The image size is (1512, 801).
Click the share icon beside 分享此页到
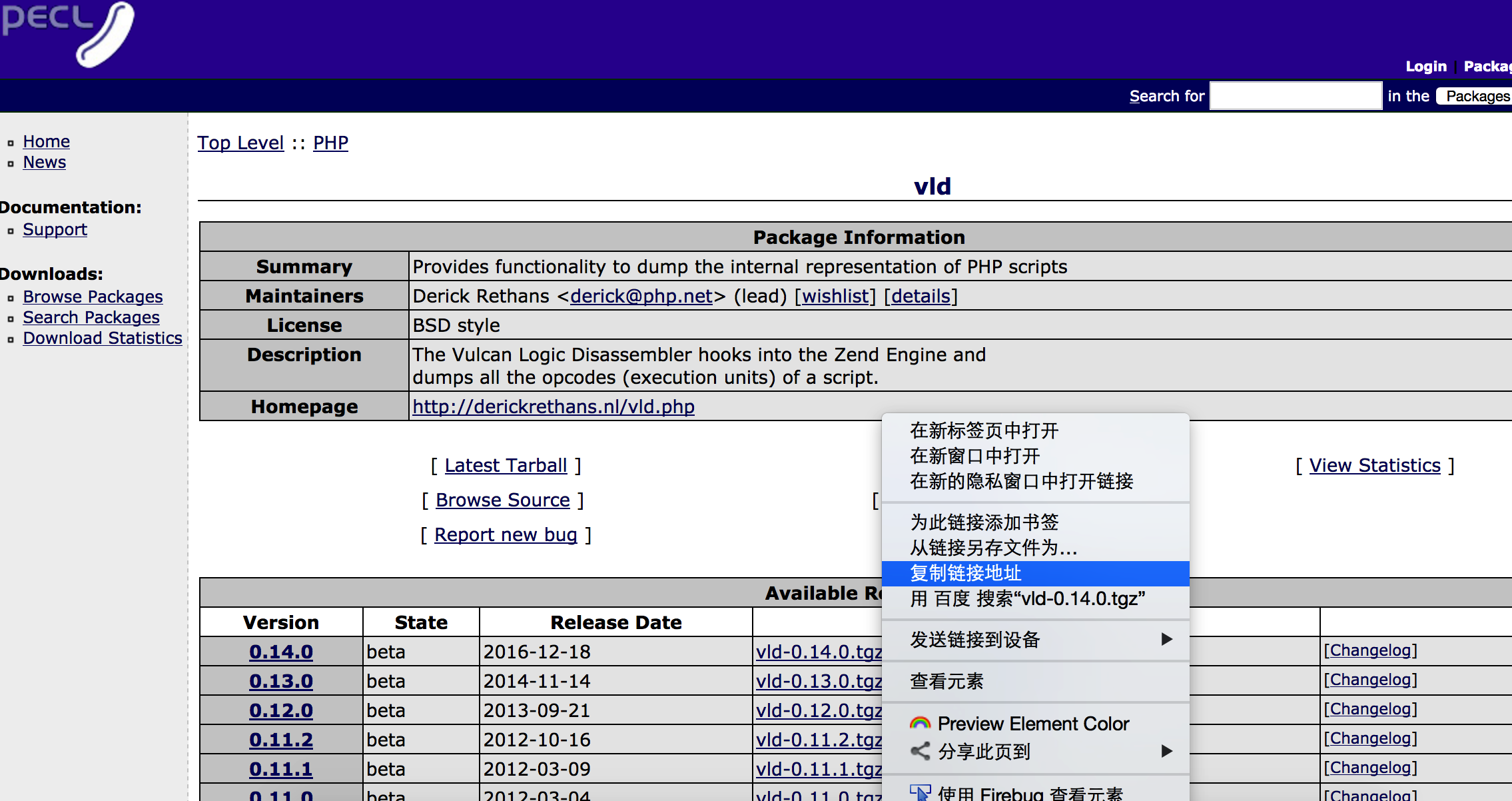(920, 751)
